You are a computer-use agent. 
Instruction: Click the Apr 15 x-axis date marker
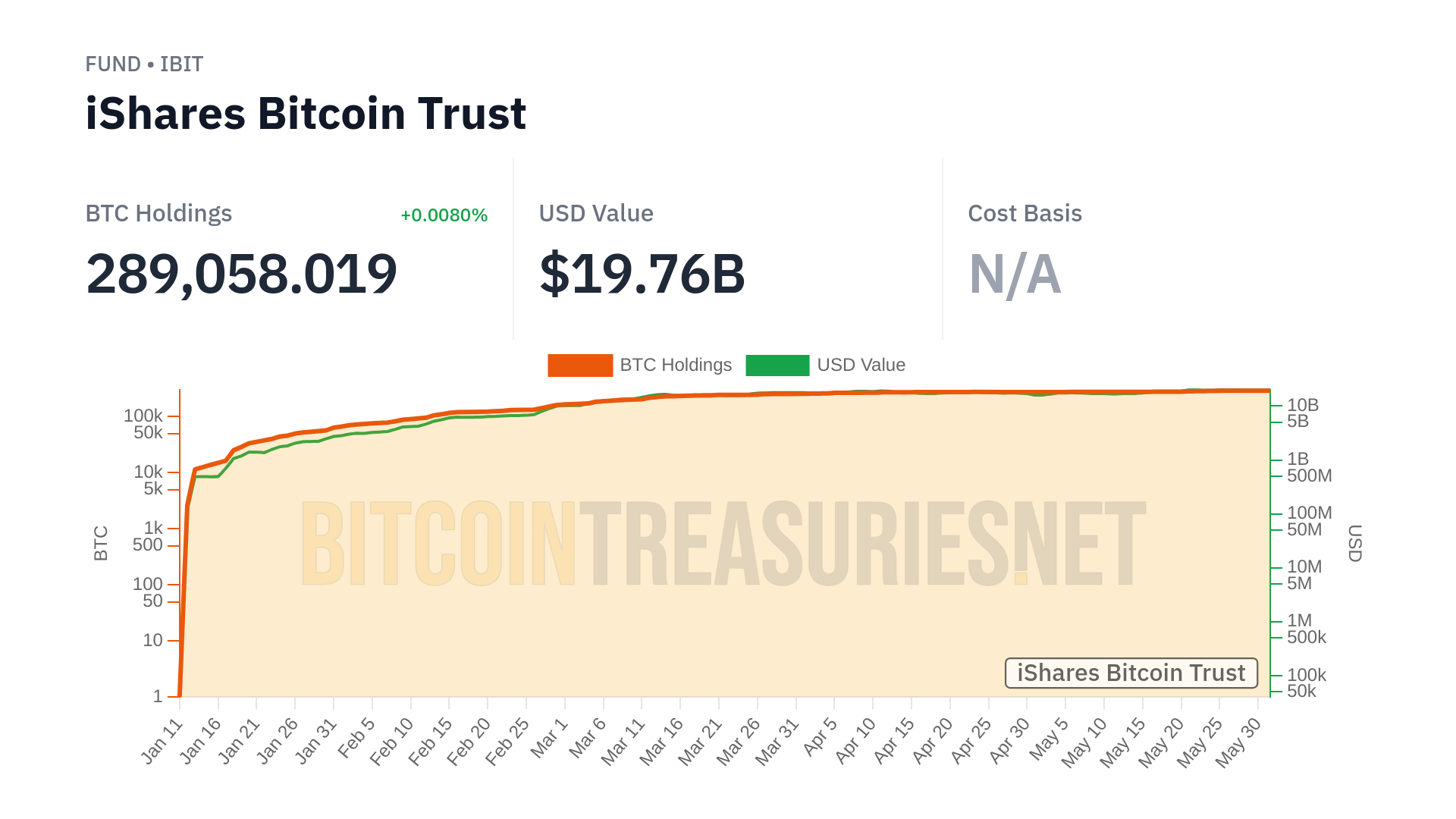[894, 740]
